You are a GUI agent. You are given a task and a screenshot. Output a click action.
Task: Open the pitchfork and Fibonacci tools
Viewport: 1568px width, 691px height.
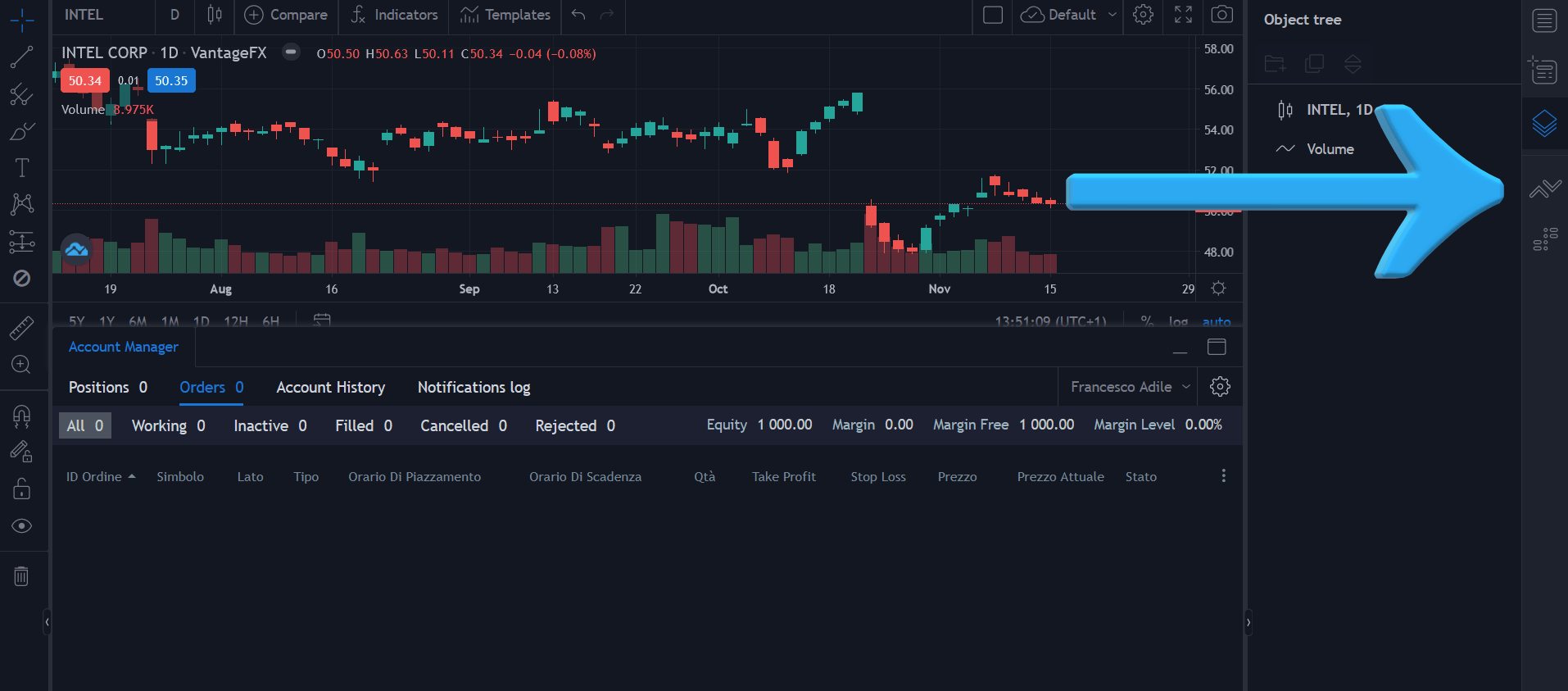[22, 94]
